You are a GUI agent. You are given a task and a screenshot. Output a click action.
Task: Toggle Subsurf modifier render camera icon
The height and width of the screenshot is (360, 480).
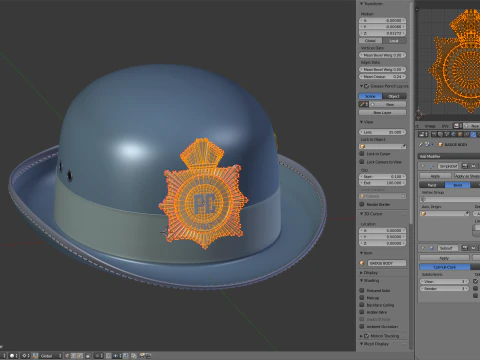(465, 248)
